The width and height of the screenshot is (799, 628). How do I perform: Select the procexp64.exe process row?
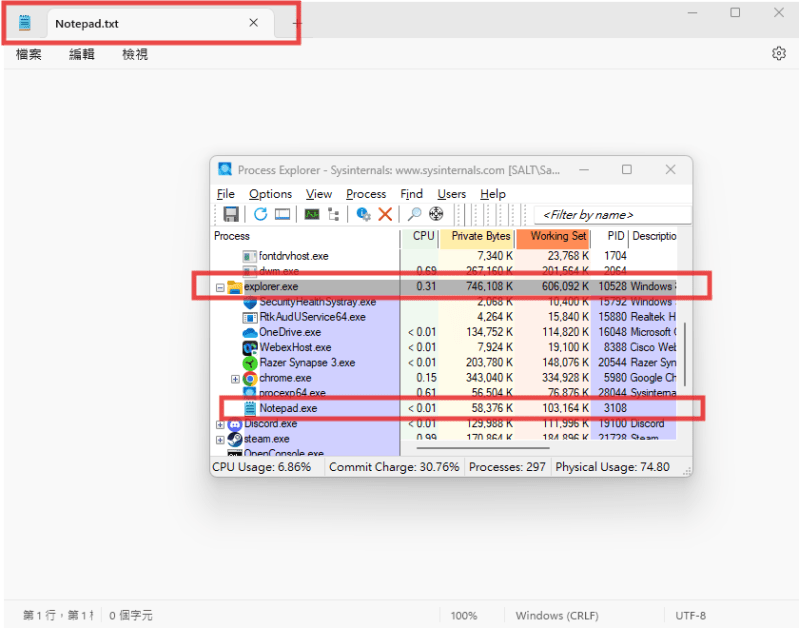pyautogui.click(x=444, y=393)
